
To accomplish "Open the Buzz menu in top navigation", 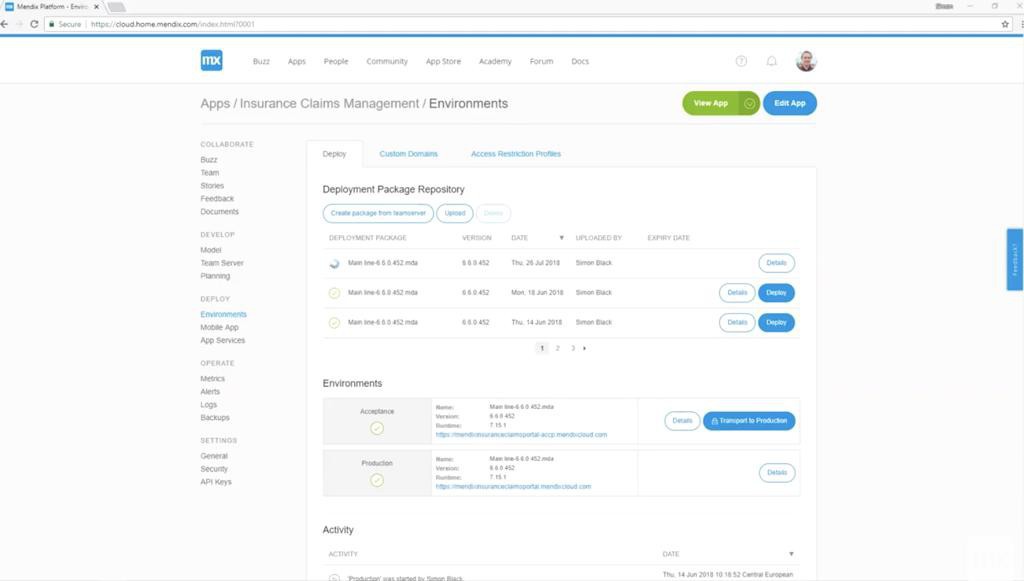I will [x=261, y=61].
